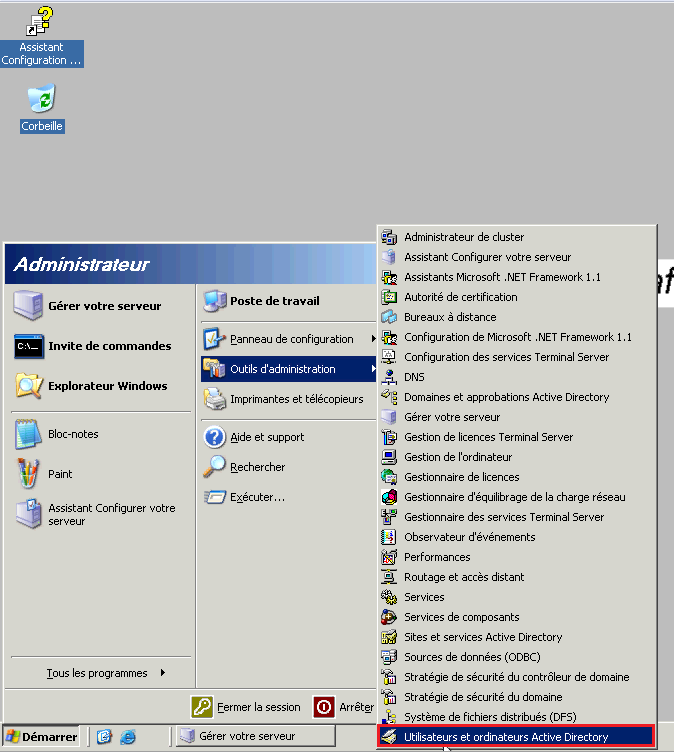Open Gérer votre serveur in admin submenu
This screenshot has height=752, width=674.
coord(518,417)
